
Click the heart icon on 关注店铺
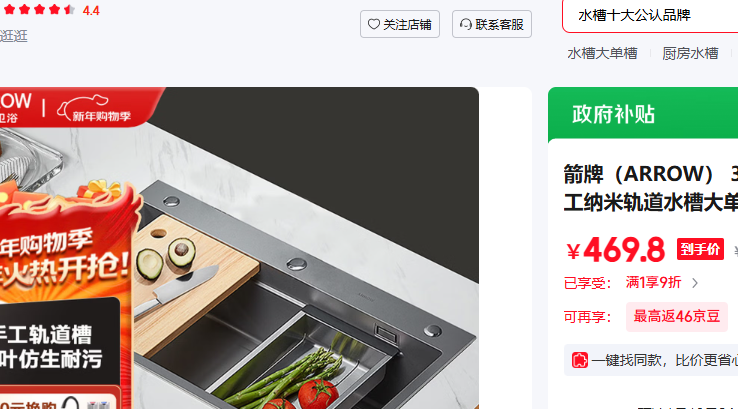pos(374,24)
